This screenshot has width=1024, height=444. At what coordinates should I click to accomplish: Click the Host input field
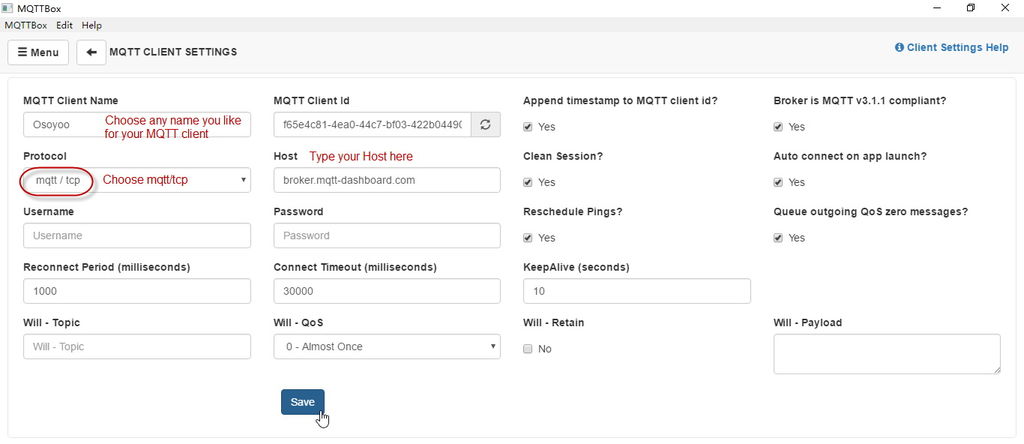[386, 180]
